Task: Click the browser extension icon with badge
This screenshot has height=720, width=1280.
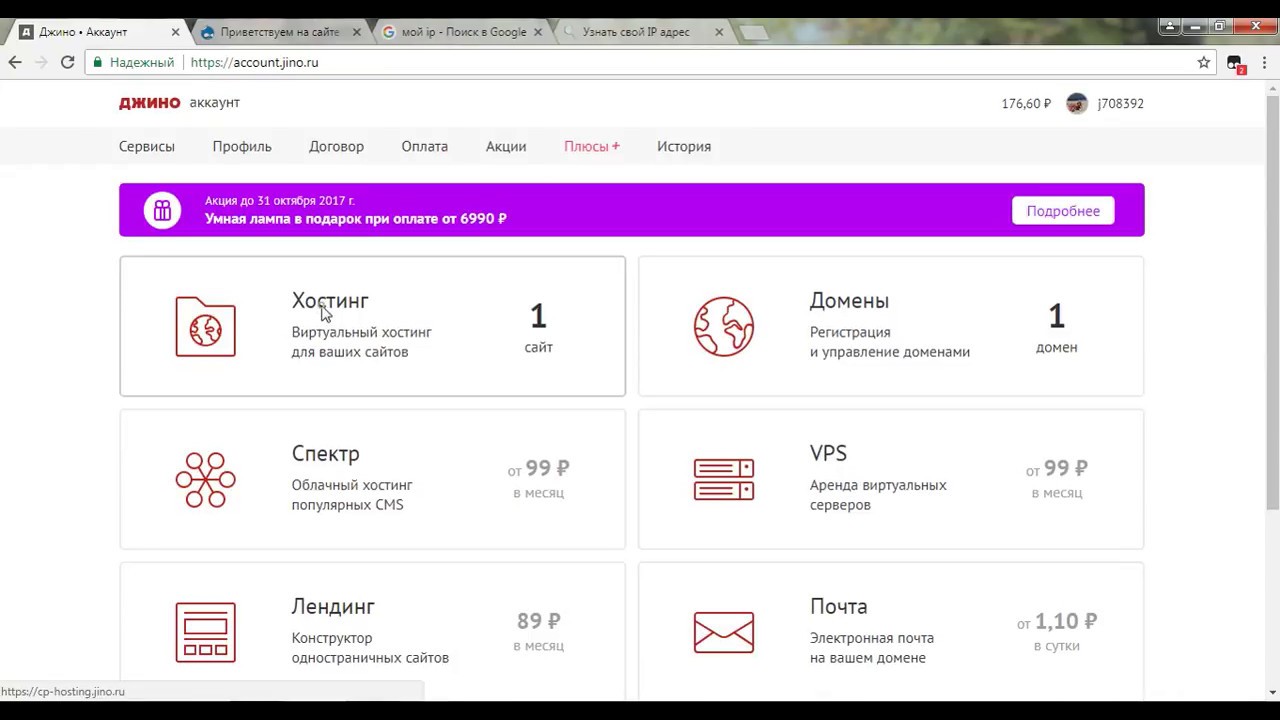Action: tap(1235, 63)
